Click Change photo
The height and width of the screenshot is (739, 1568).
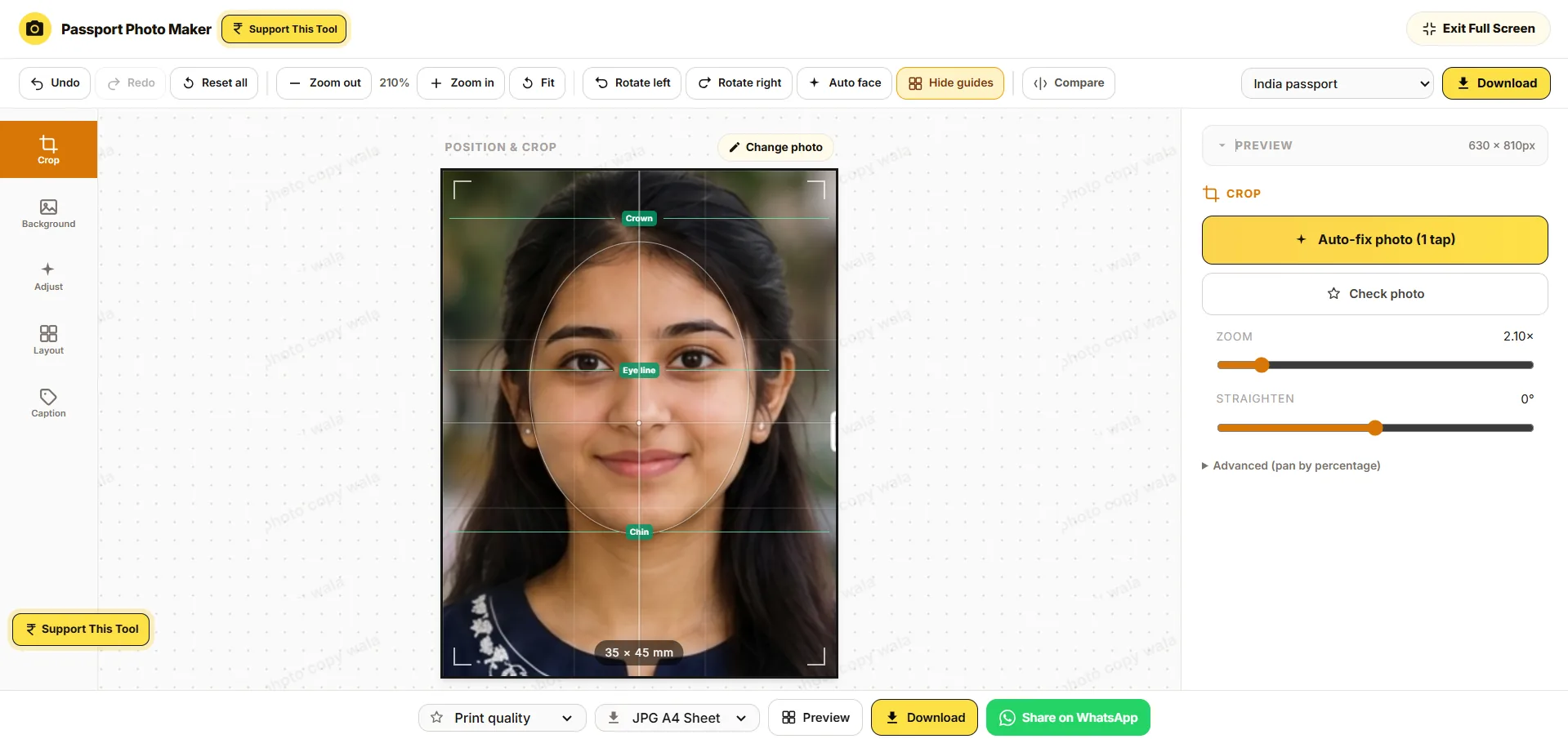click(x=775, y=147)
